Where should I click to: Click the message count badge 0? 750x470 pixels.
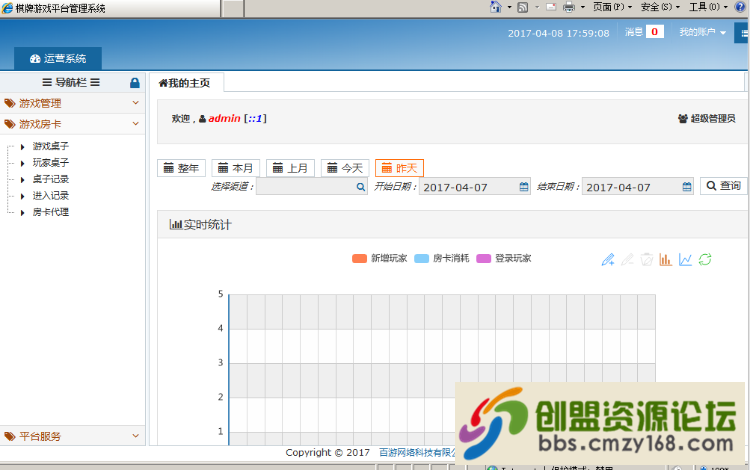[654, 32]
